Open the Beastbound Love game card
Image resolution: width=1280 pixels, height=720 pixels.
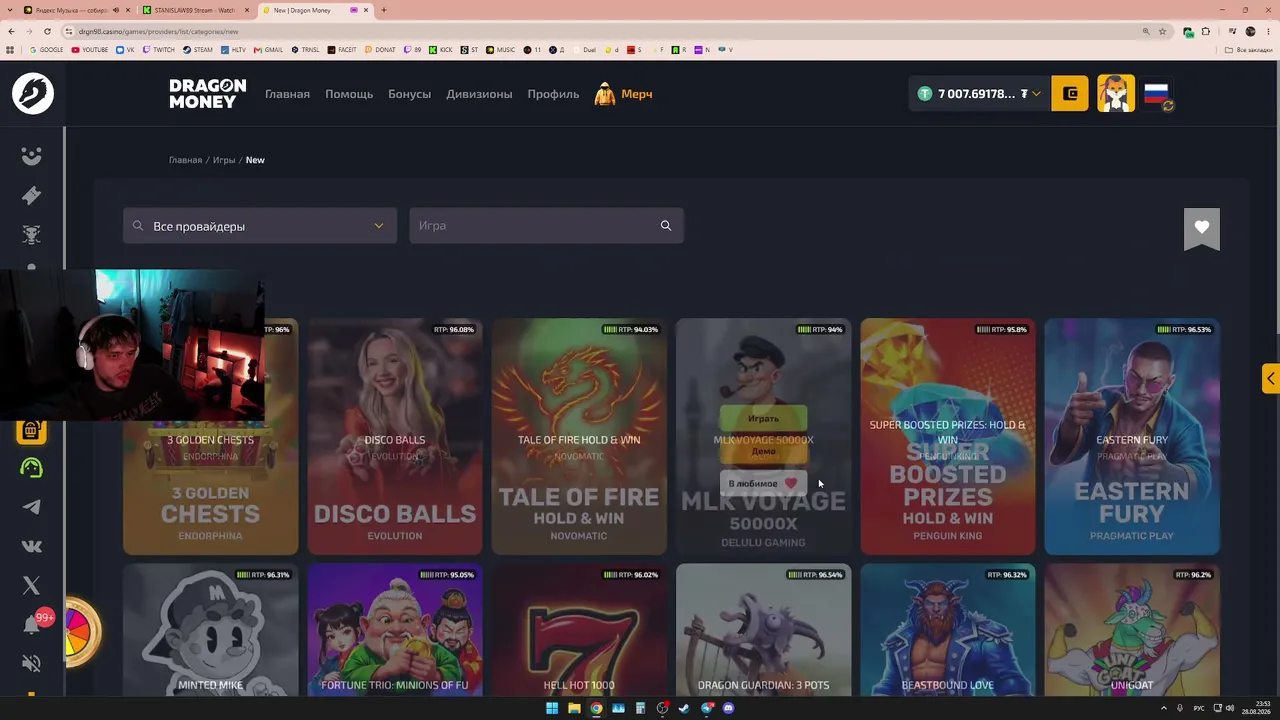click(x=948, y=630)
